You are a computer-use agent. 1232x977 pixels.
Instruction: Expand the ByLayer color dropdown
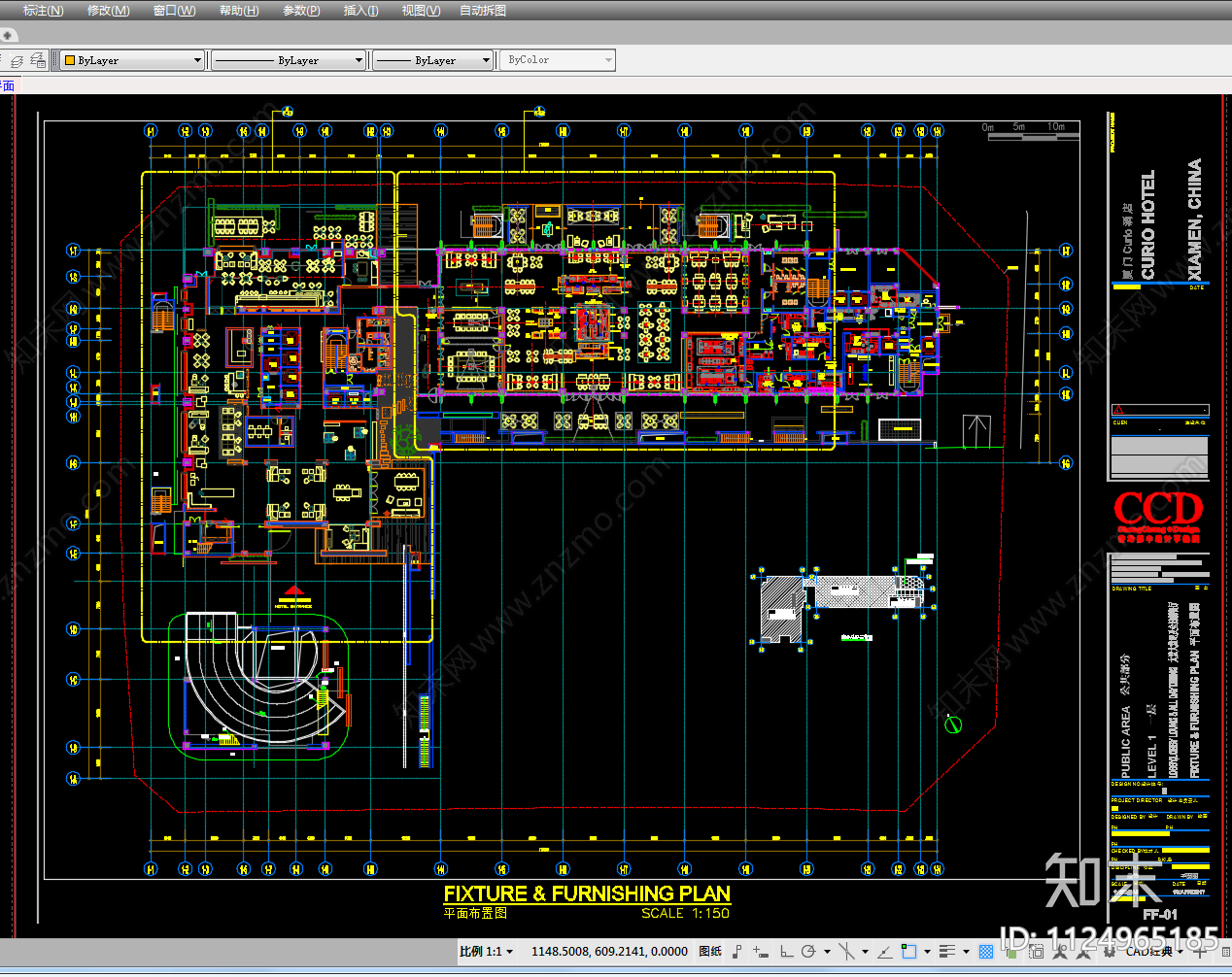pos(197,60)
